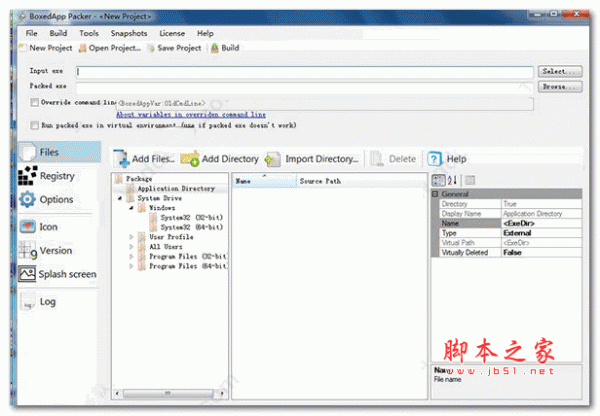Select the Type property value External
This screenshot has width=600, height=416.
(541, 233)
